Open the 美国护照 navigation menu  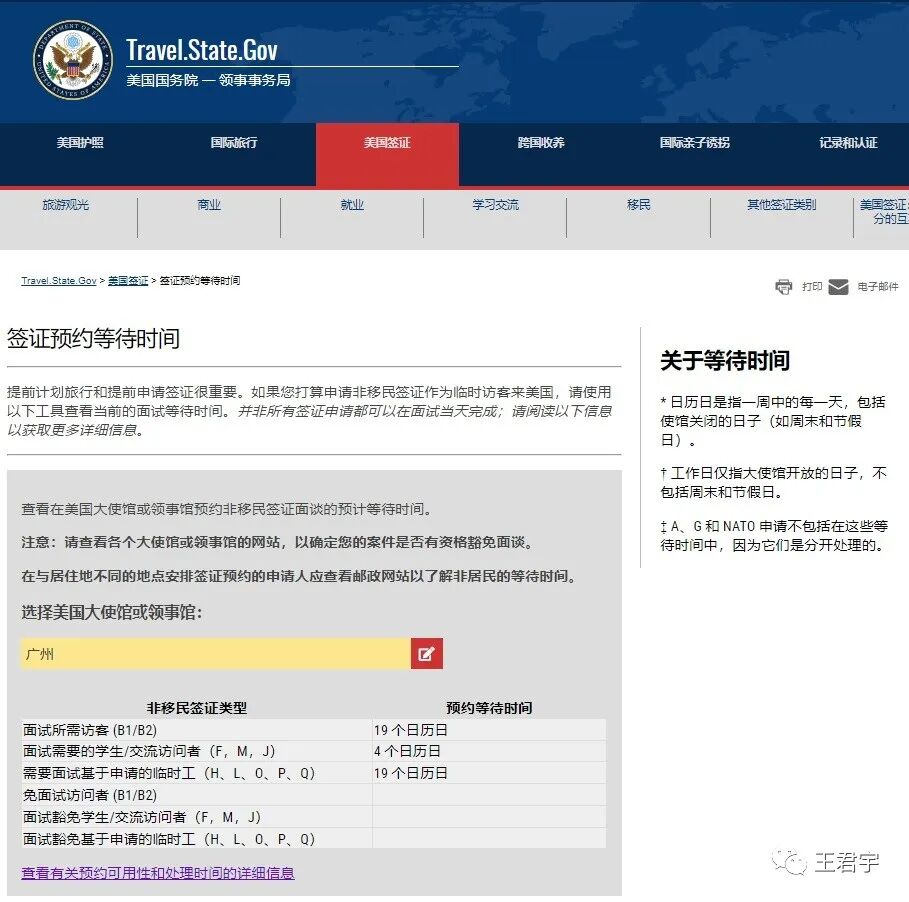(x=83, y=143)
